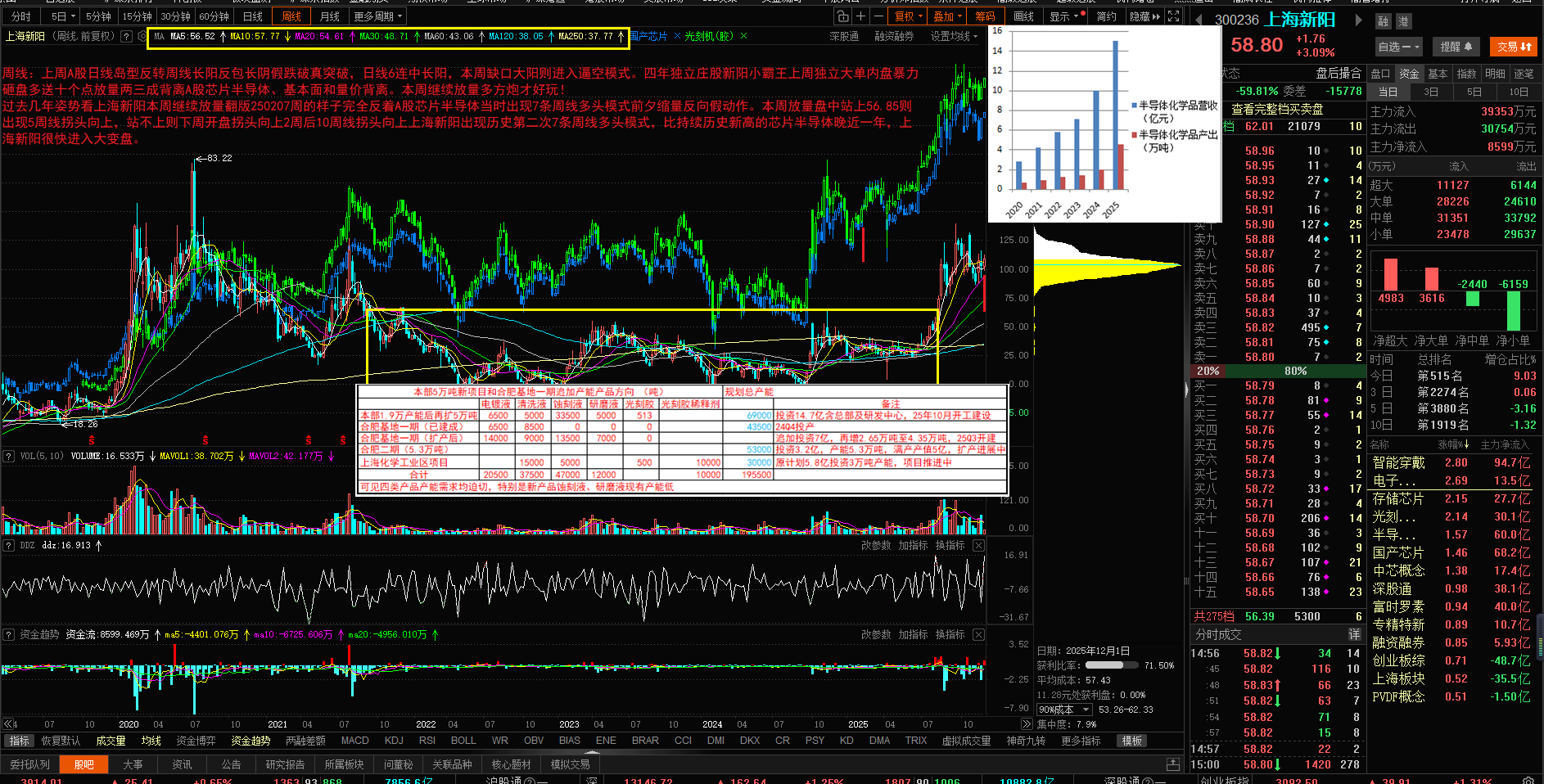Click the 融资融券 link above the chart
1544x784 pixels.
click(x=894, y=36)
